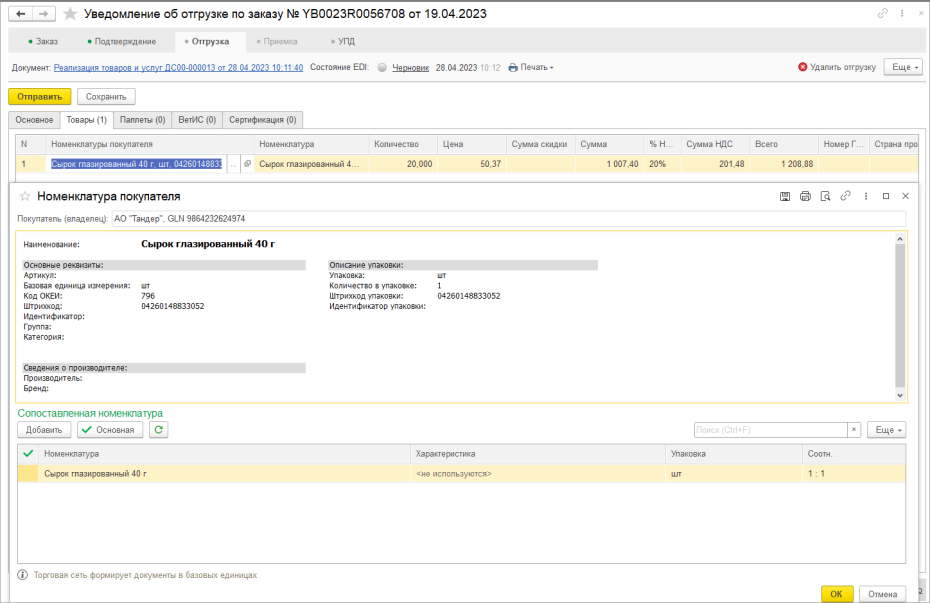Open the Подтверждение stage tab

121,42
